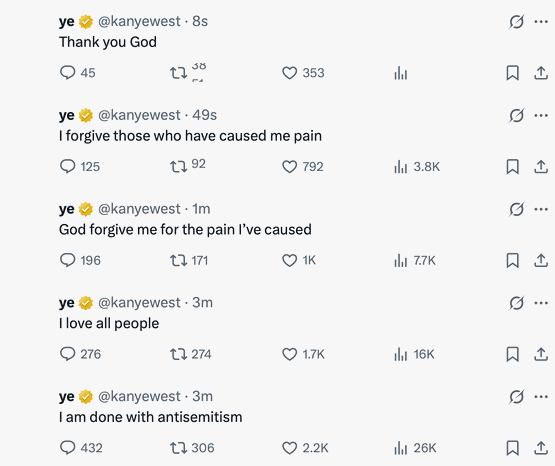Open more options for "Thank you God" tweet
The height and width of the screenshot is (466, 555).
tap(541, 22)
